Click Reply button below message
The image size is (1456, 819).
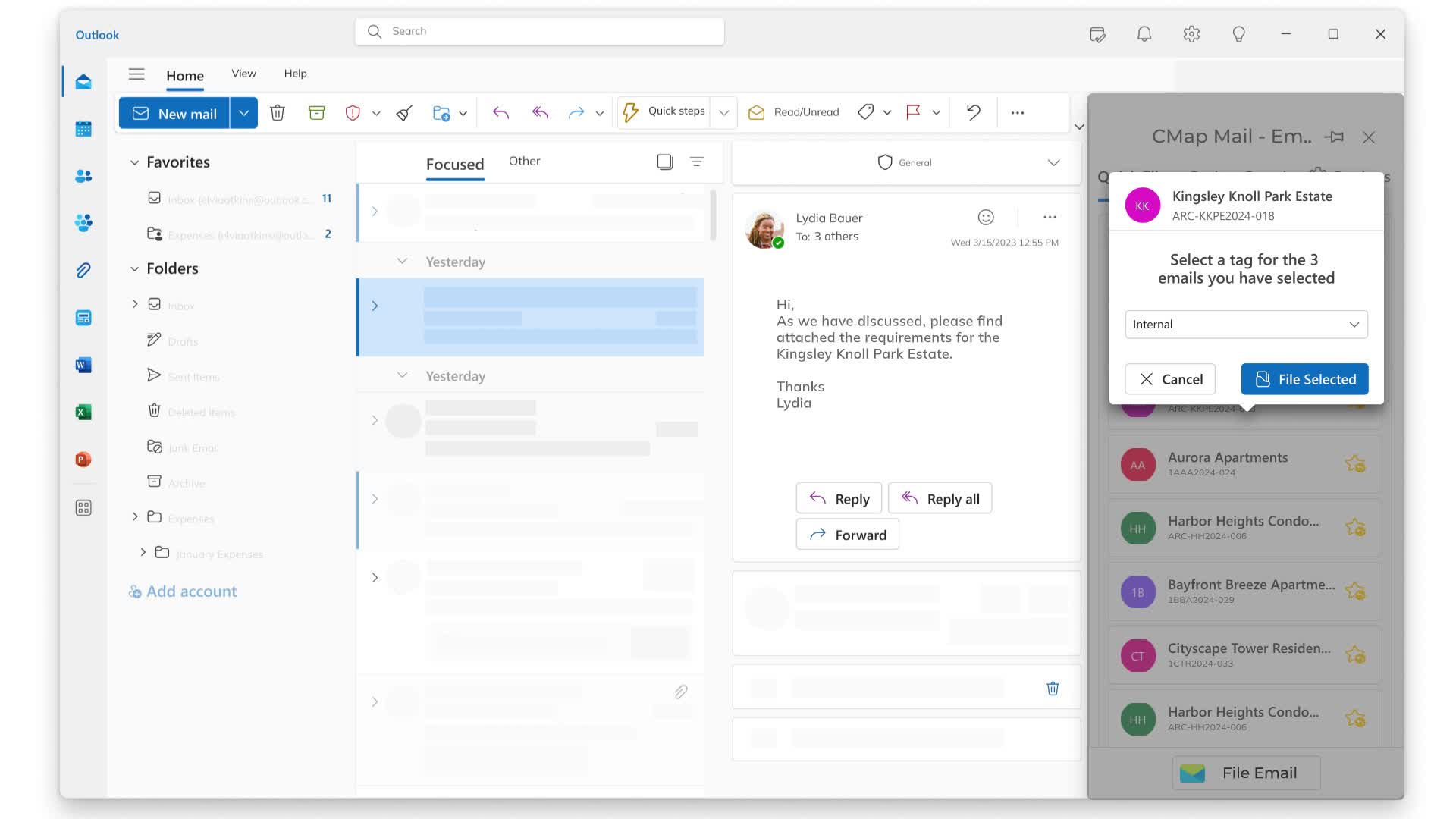click(x=839, y=499)
